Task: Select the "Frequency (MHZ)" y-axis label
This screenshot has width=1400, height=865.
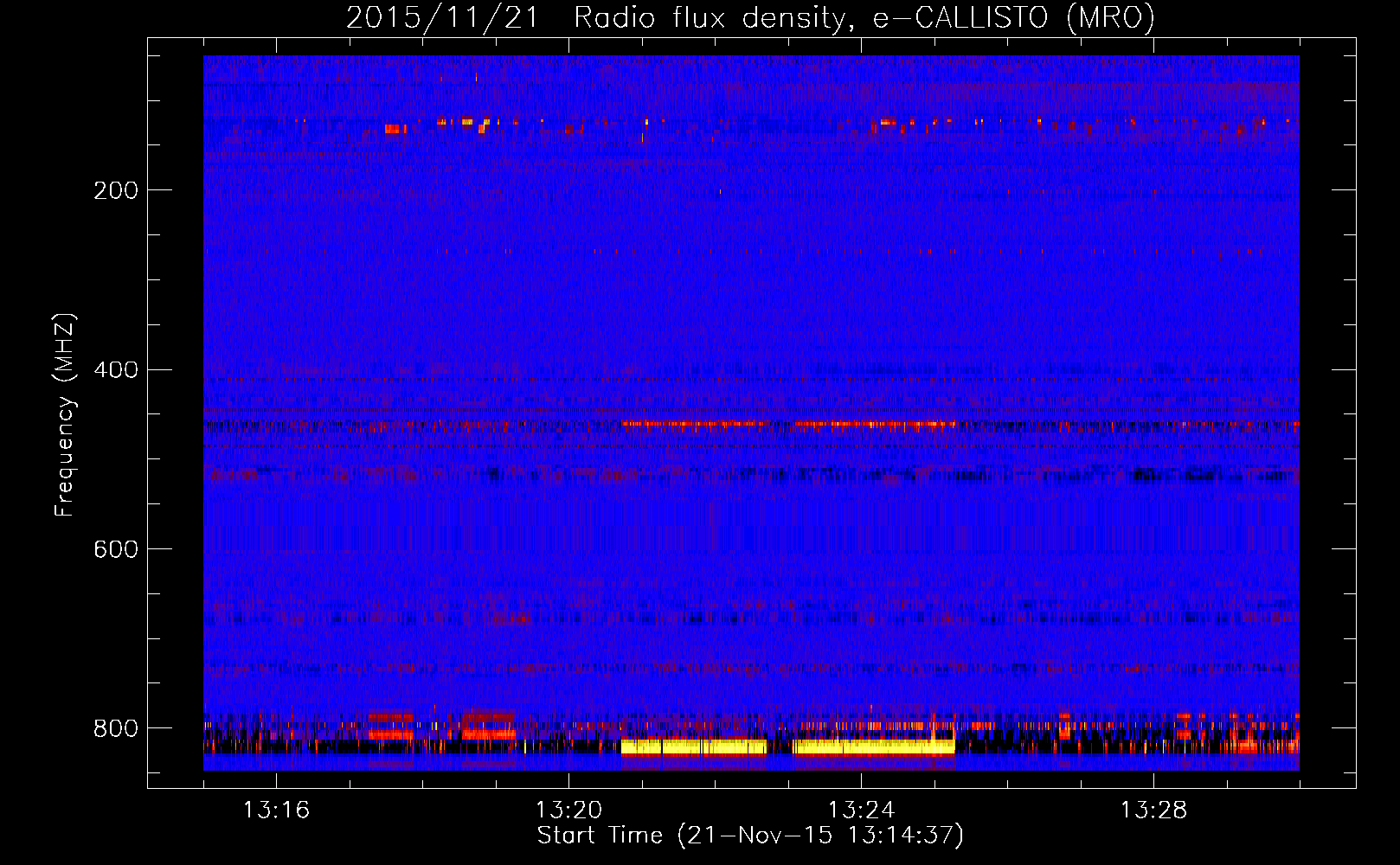Action: [65, 414]
